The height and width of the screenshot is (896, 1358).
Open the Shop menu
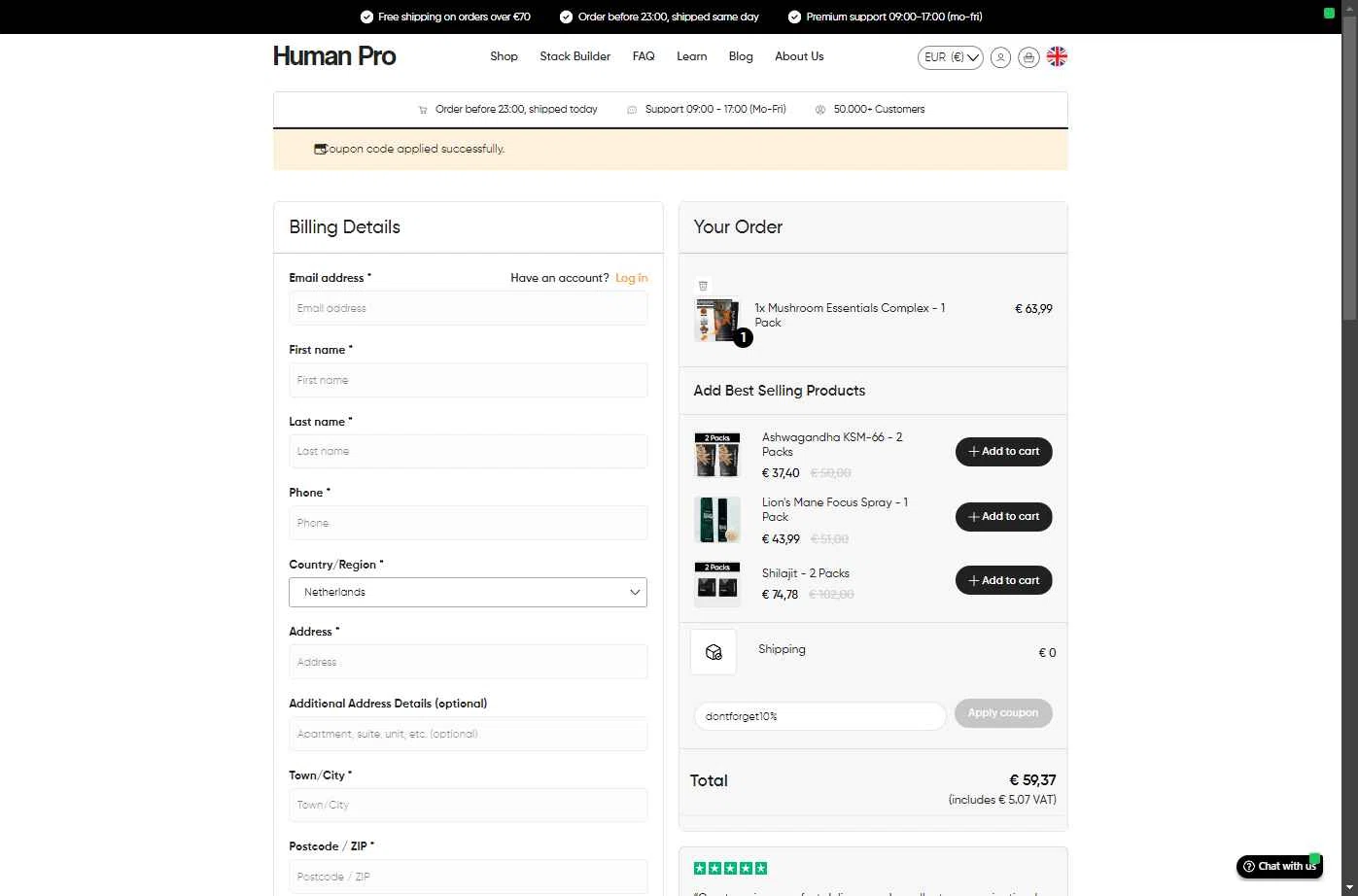point(504,56)
